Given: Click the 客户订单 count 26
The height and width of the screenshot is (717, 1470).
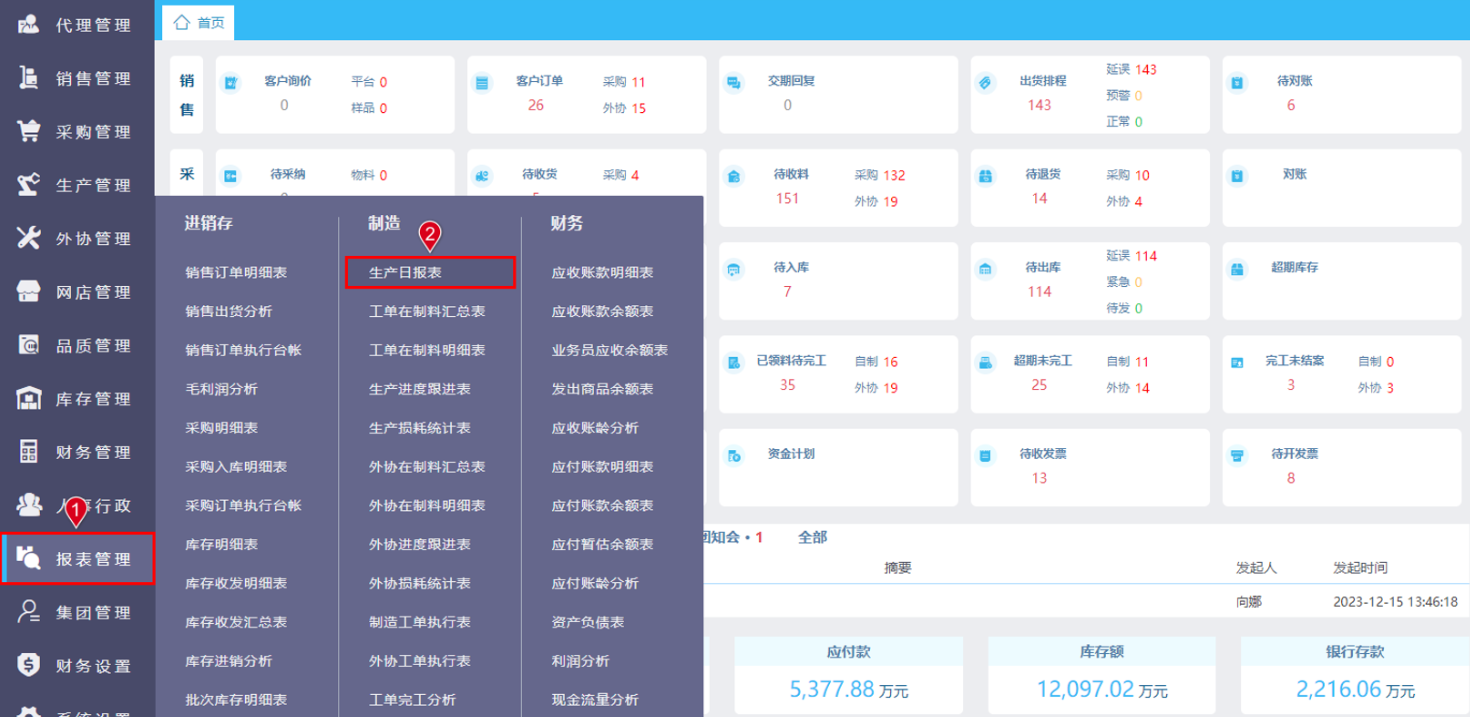Looking at the screenshot, I should tap(536, 105).
